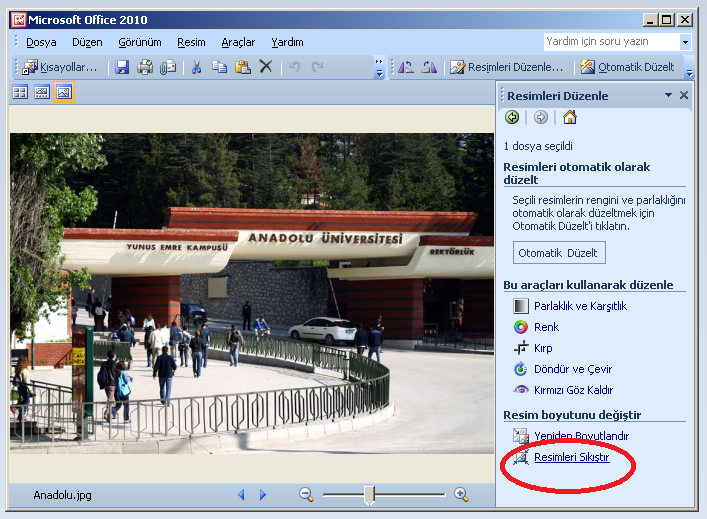Image resolution: width=707 pixels, height=519 pixels.
Task: Click the Save disk icon in toolbar
Action: pos(122,67)
